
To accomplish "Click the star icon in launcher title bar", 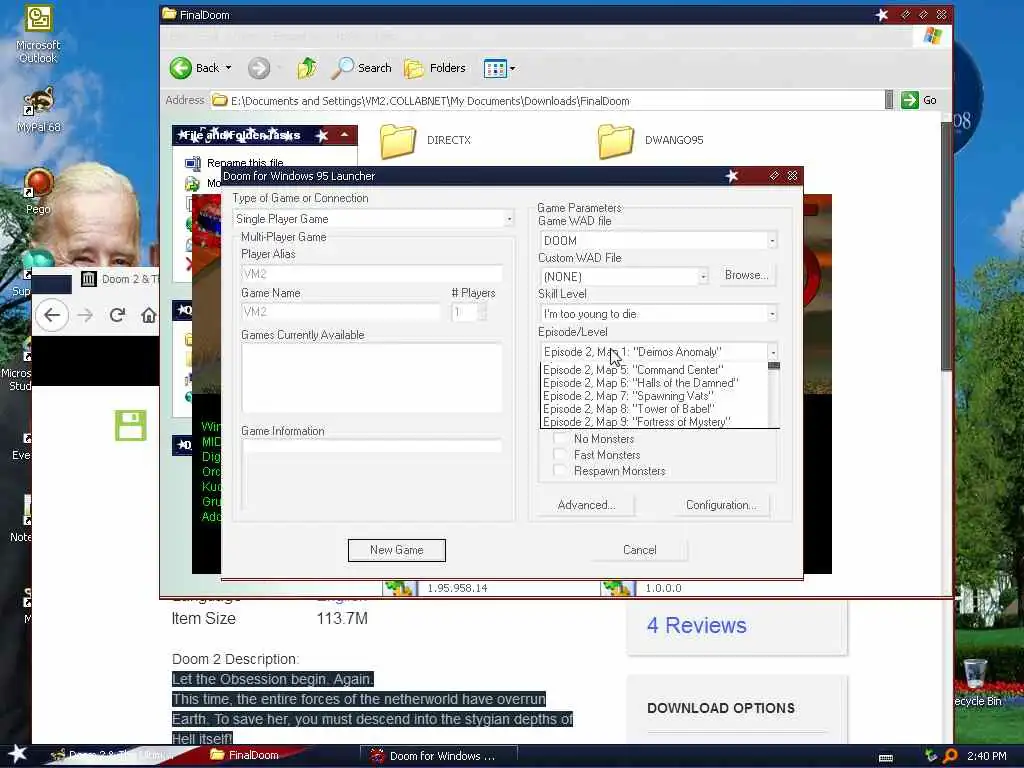I will click(732, 176).
